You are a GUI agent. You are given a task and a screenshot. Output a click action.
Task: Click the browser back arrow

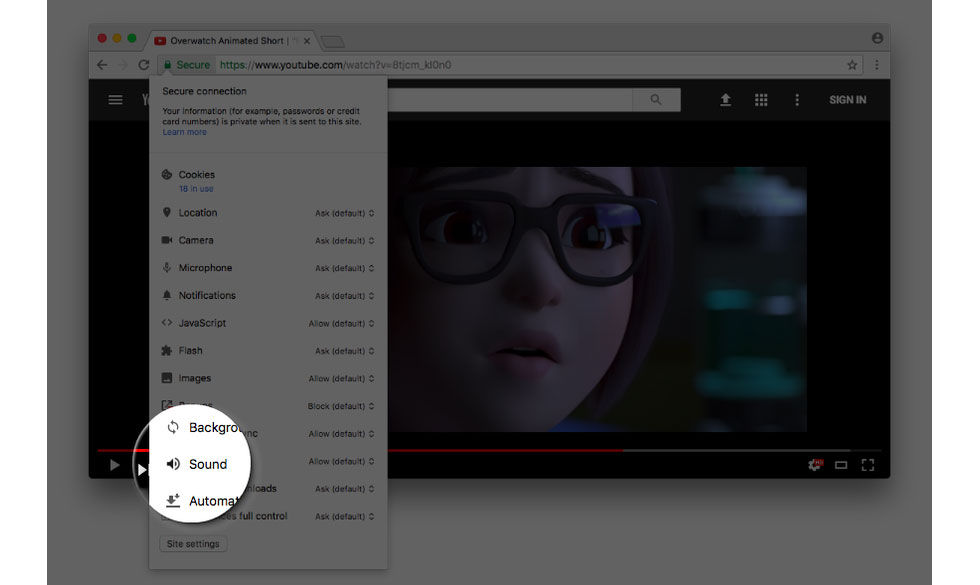102,65
